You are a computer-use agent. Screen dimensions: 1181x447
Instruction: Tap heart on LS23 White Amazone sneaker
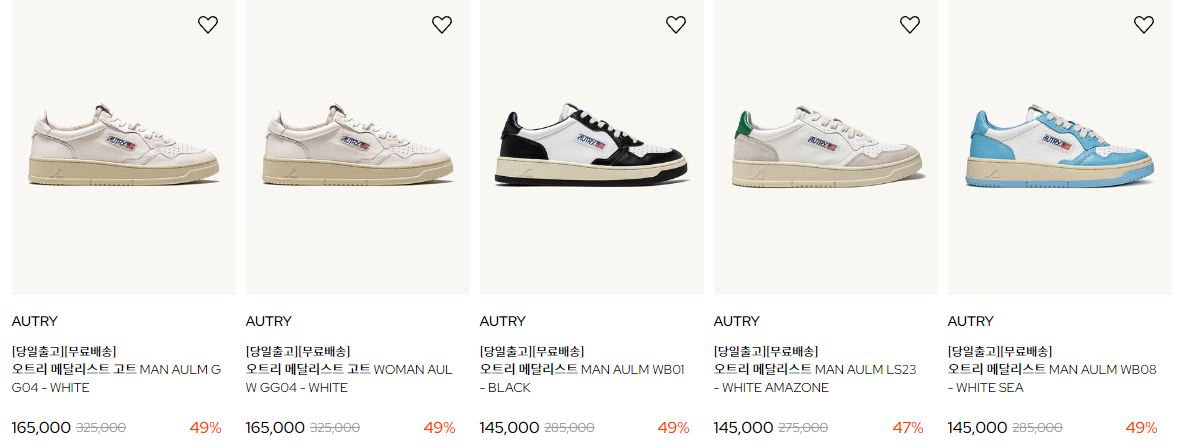coord(910,25)
